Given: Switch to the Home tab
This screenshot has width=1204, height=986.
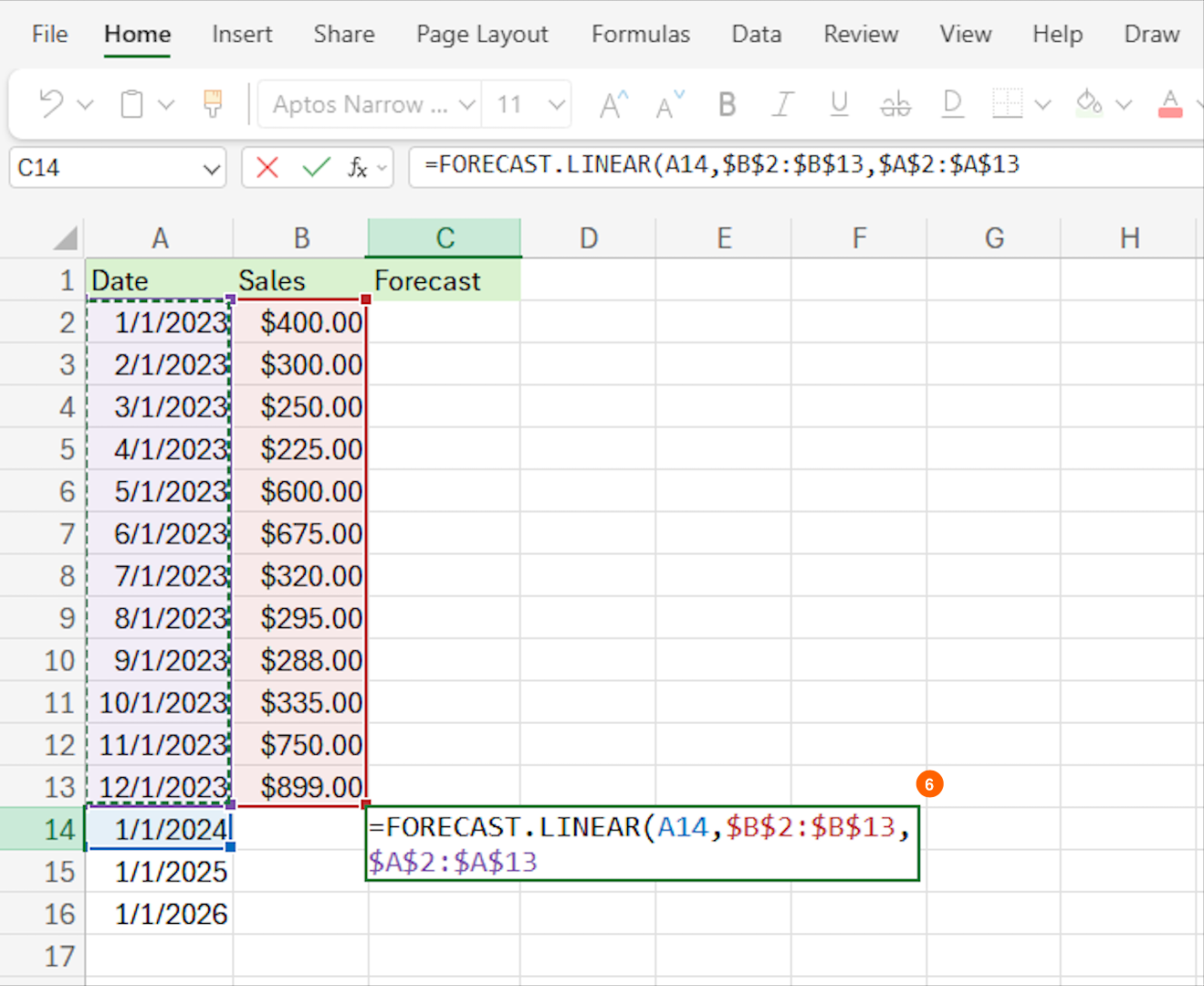Looking at the screenshot, I should [138, 34].
